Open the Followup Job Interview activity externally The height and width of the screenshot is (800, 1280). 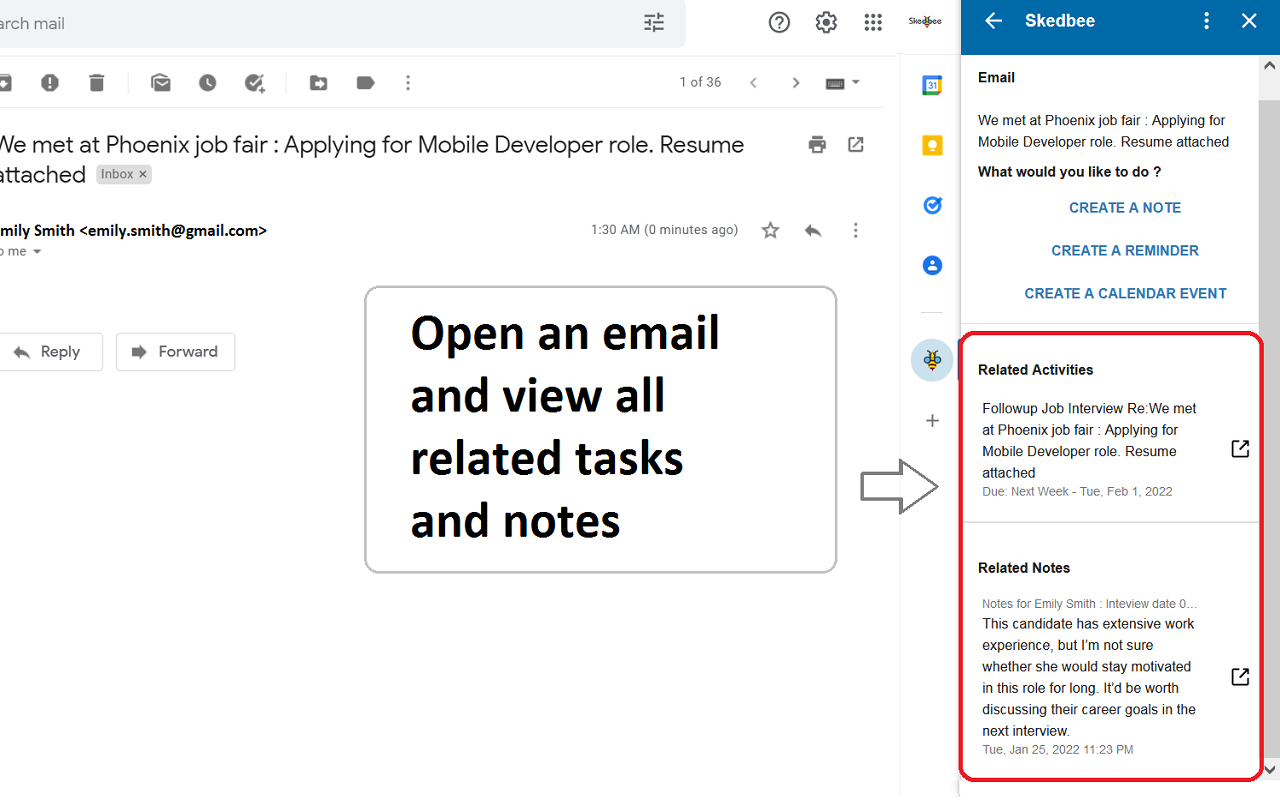pos(1240,449)
